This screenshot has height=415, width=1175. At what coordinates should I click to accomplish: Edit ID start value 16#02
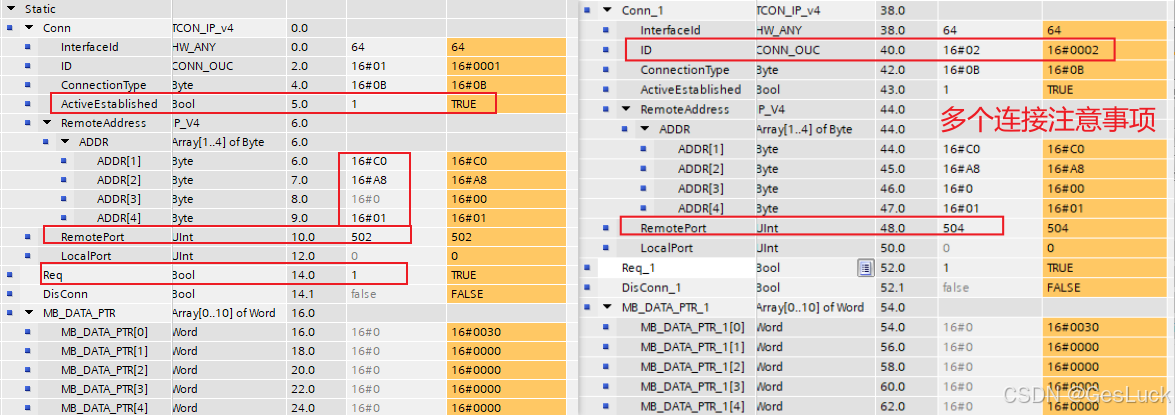(960, 50)
